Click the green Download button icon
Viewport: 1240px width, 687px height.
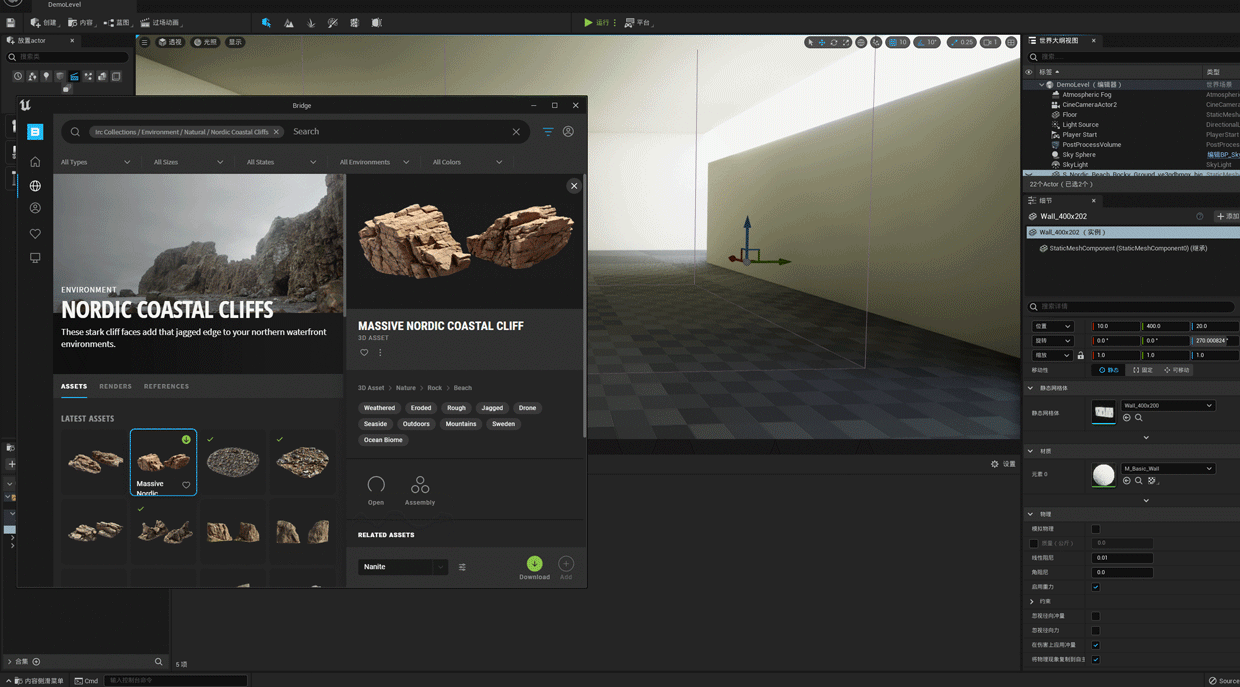pyautogui.click(x=534, y=564)
